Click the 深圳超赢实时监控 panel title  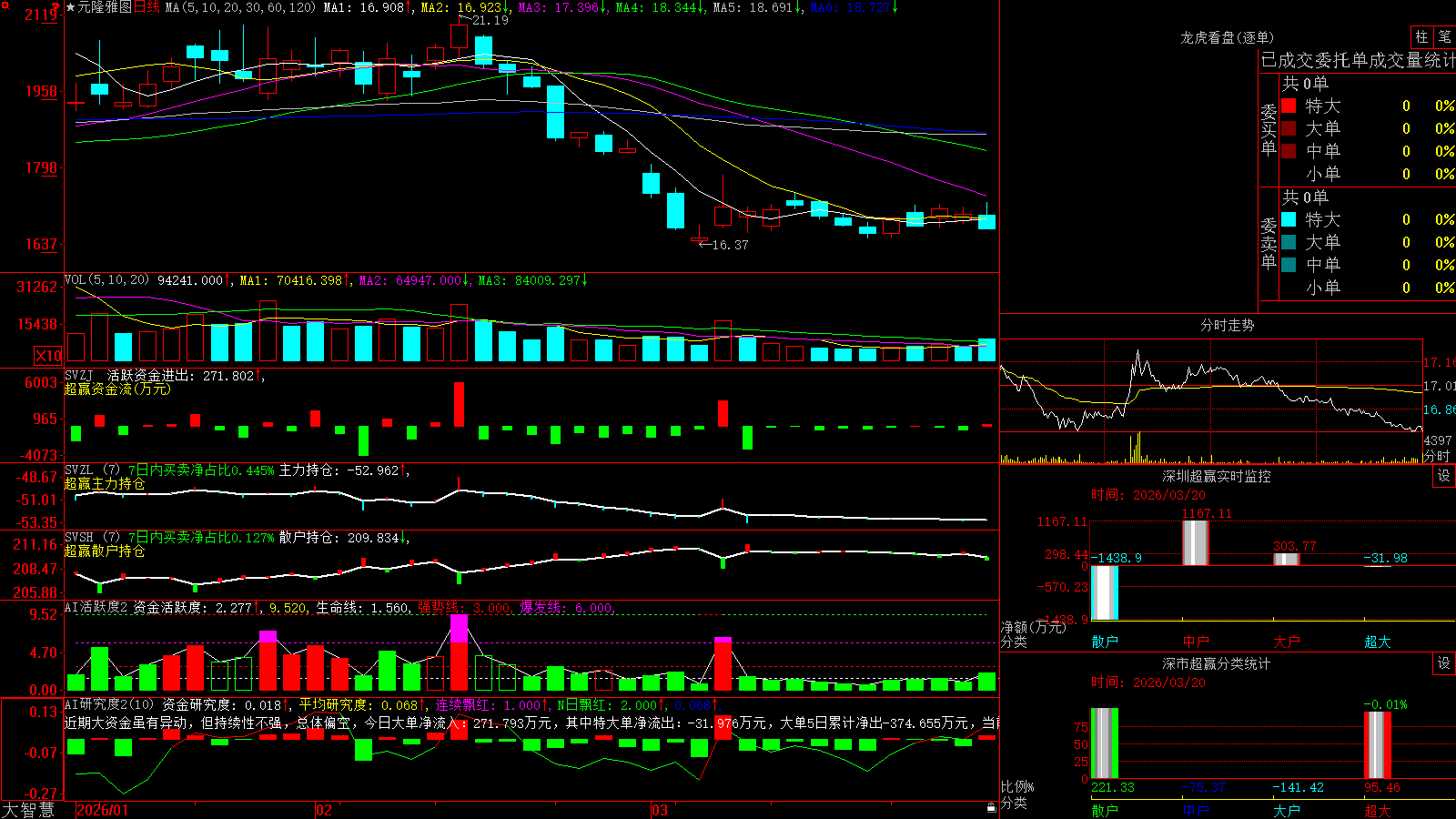(x=1217, y=476)
